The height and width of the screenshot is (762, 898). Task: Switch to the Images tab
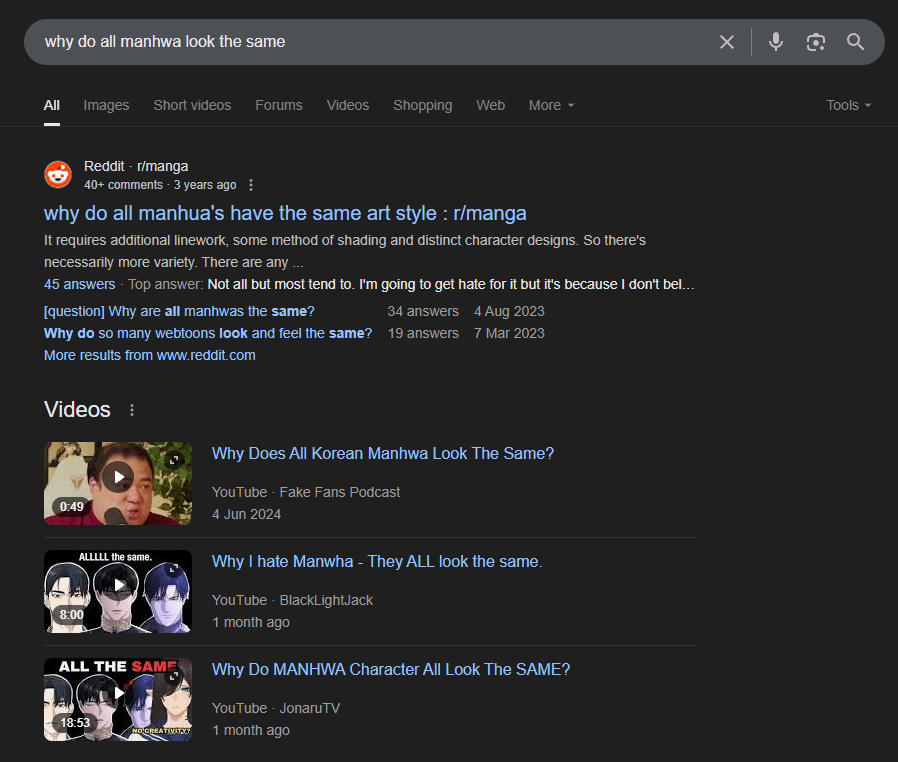[x=106, y=105]
